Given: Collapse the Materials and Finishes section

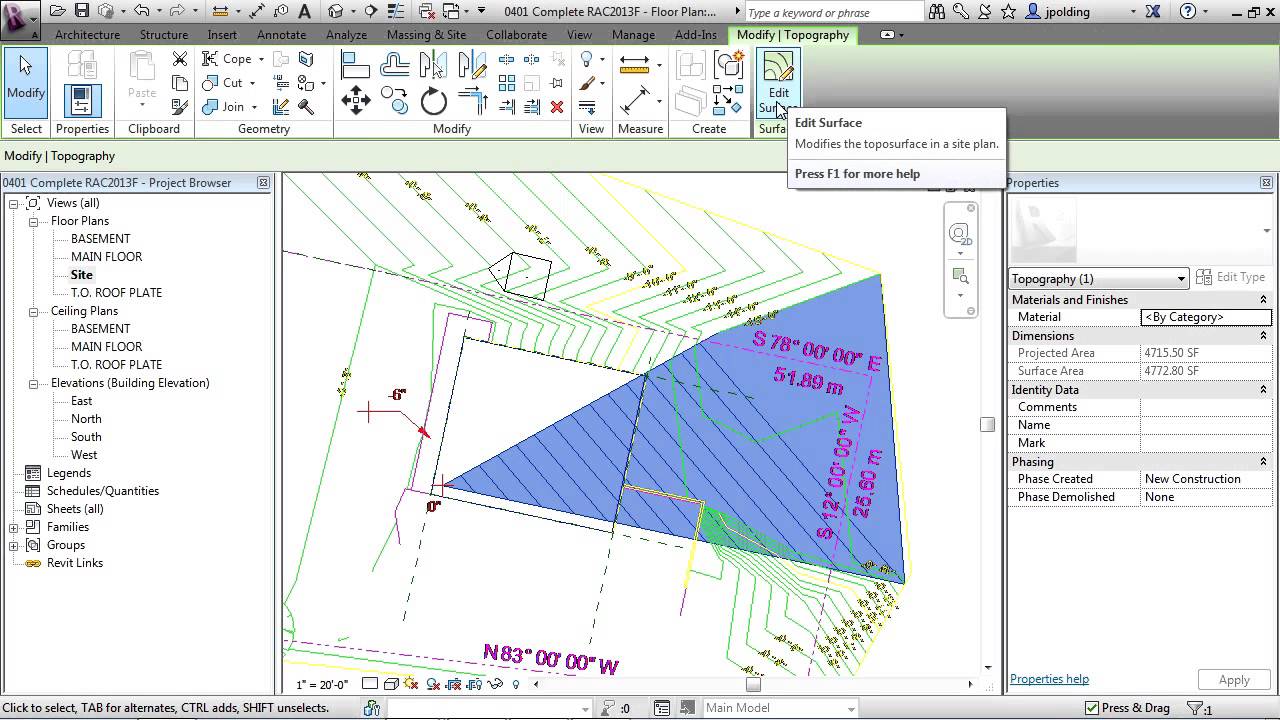Looking at the screenshot, I should 1263,300.
